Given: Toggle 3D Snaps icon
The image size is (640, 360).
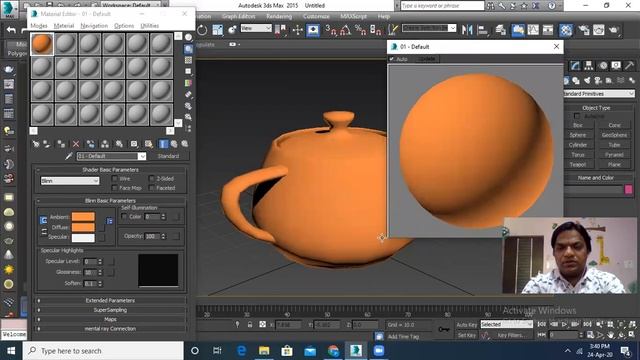Looking at the screenshot, I should pyautogui.click(x=330, y=30).
